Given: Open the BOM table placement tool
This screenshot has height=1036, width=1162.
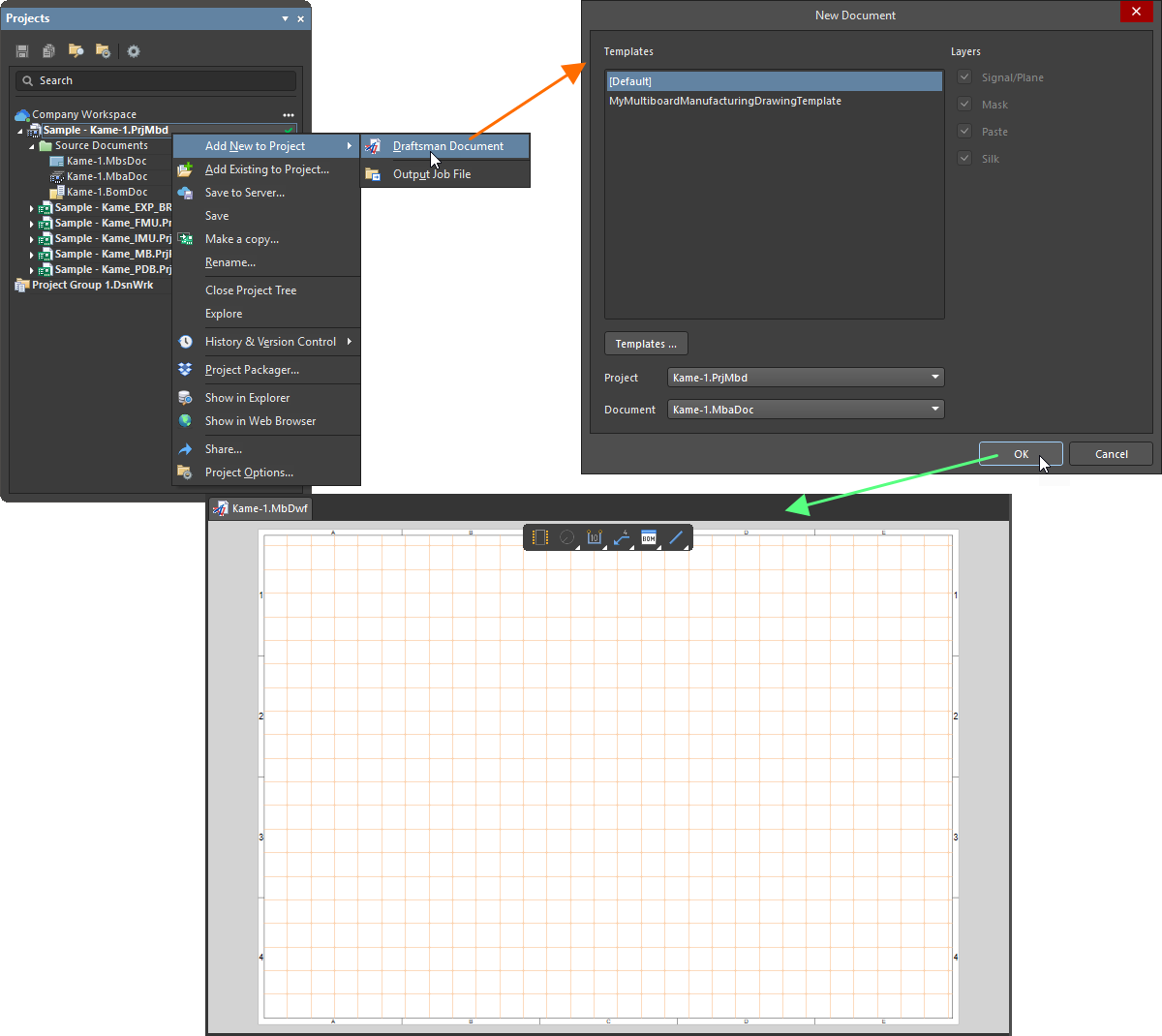Looking at the screenshot, I should click(648, 537).
